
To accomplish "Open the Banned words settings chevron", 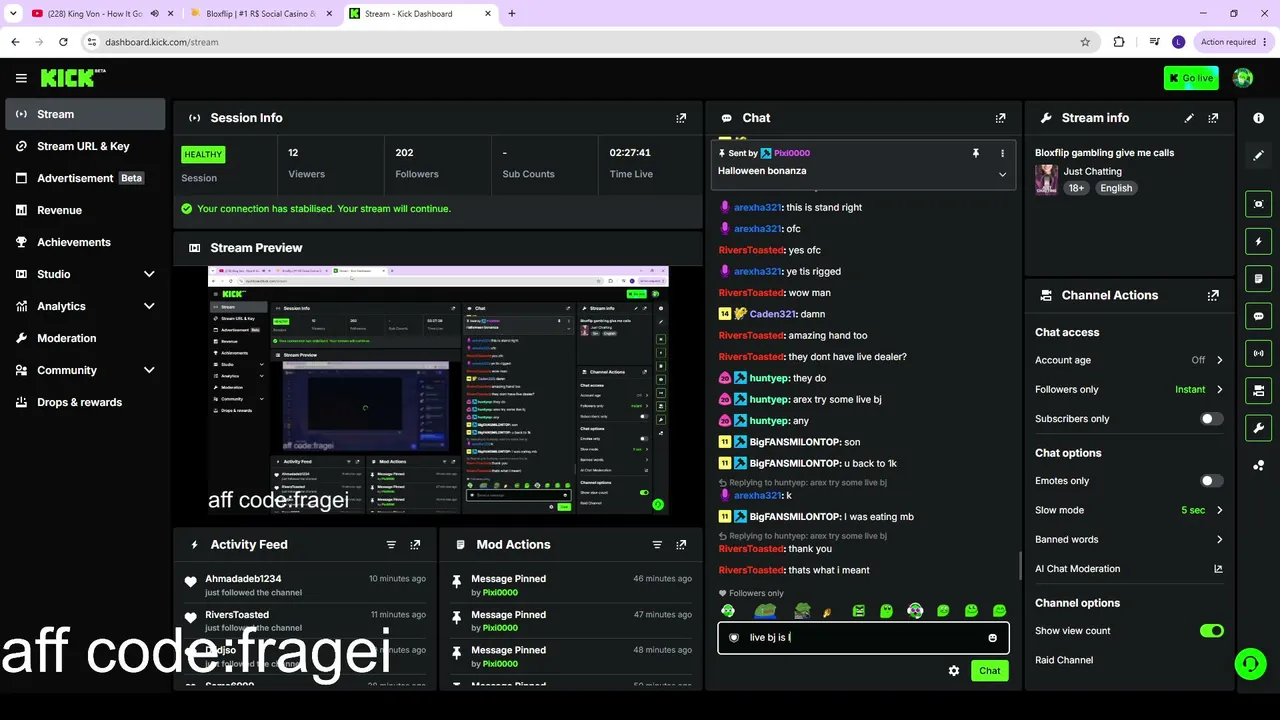I will point(1219,540).
